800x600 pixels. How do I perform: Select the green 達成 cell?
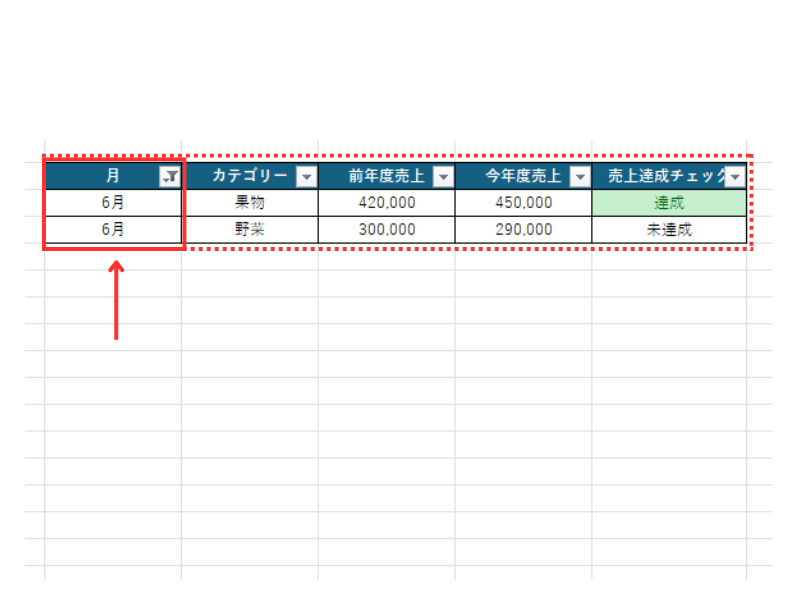(x=668, y=203)
